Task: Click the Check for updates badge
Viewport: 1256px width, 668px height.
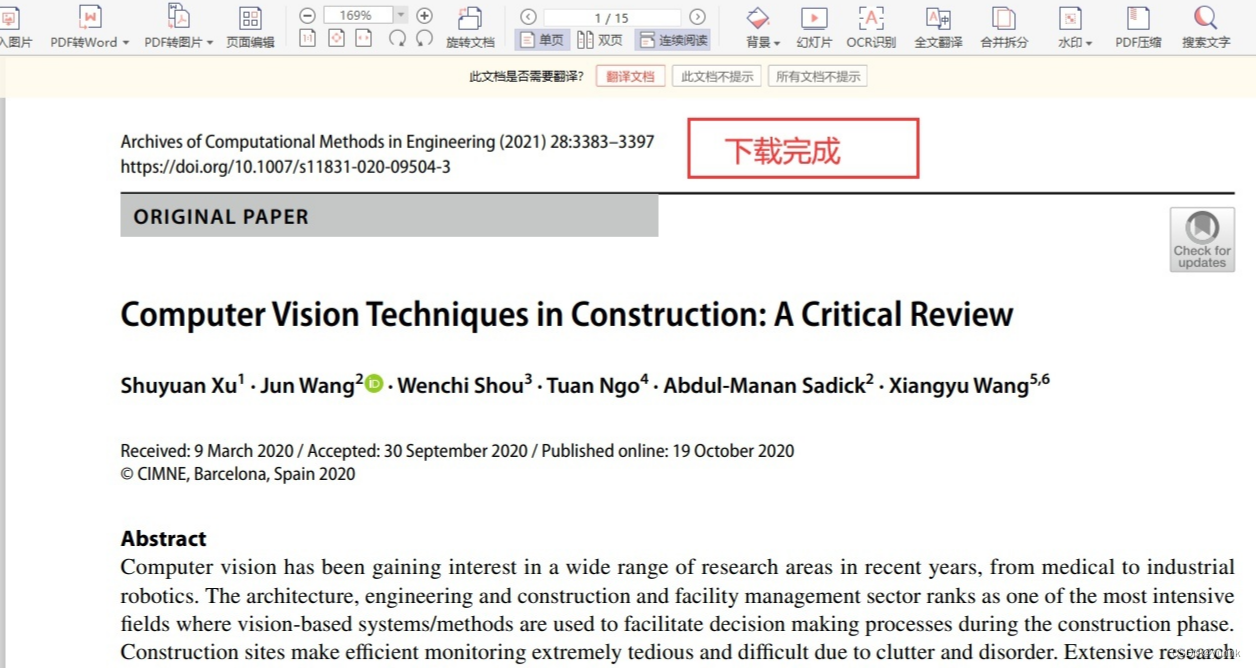Action: [x=1202, y=239]
